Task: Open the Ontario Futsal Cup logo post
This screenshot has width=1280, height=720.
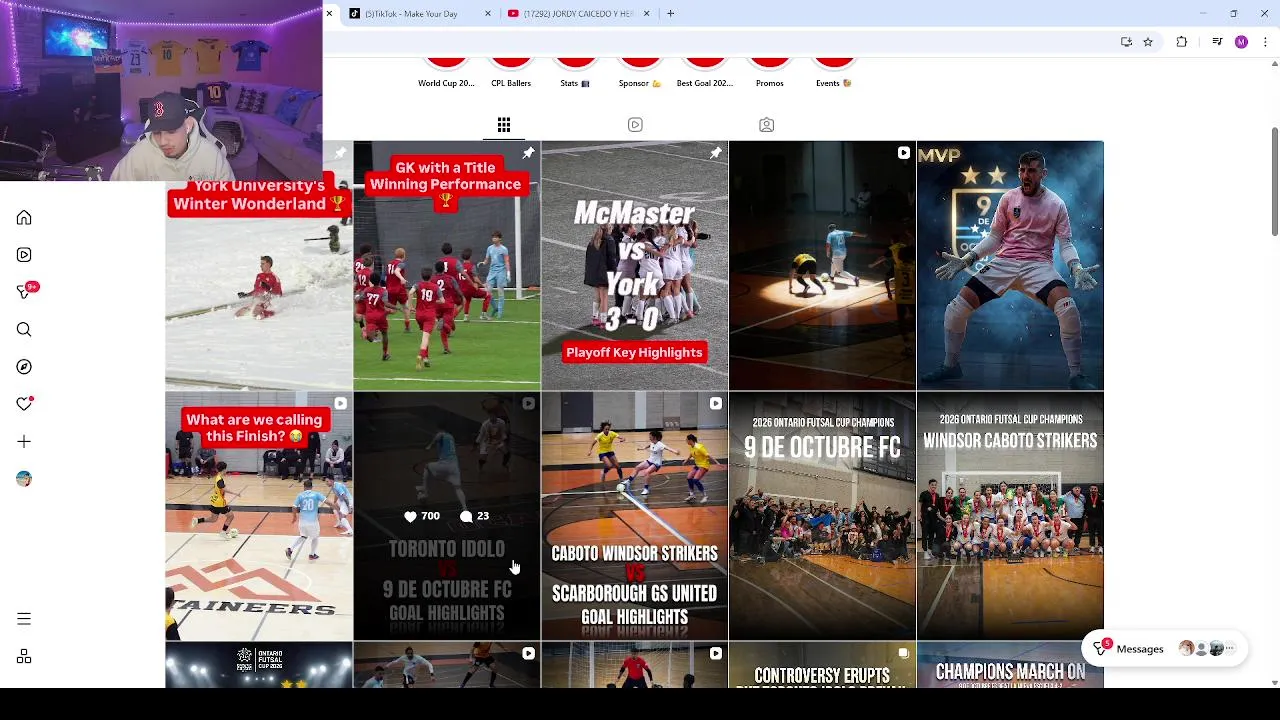Action: pos(259,666)
